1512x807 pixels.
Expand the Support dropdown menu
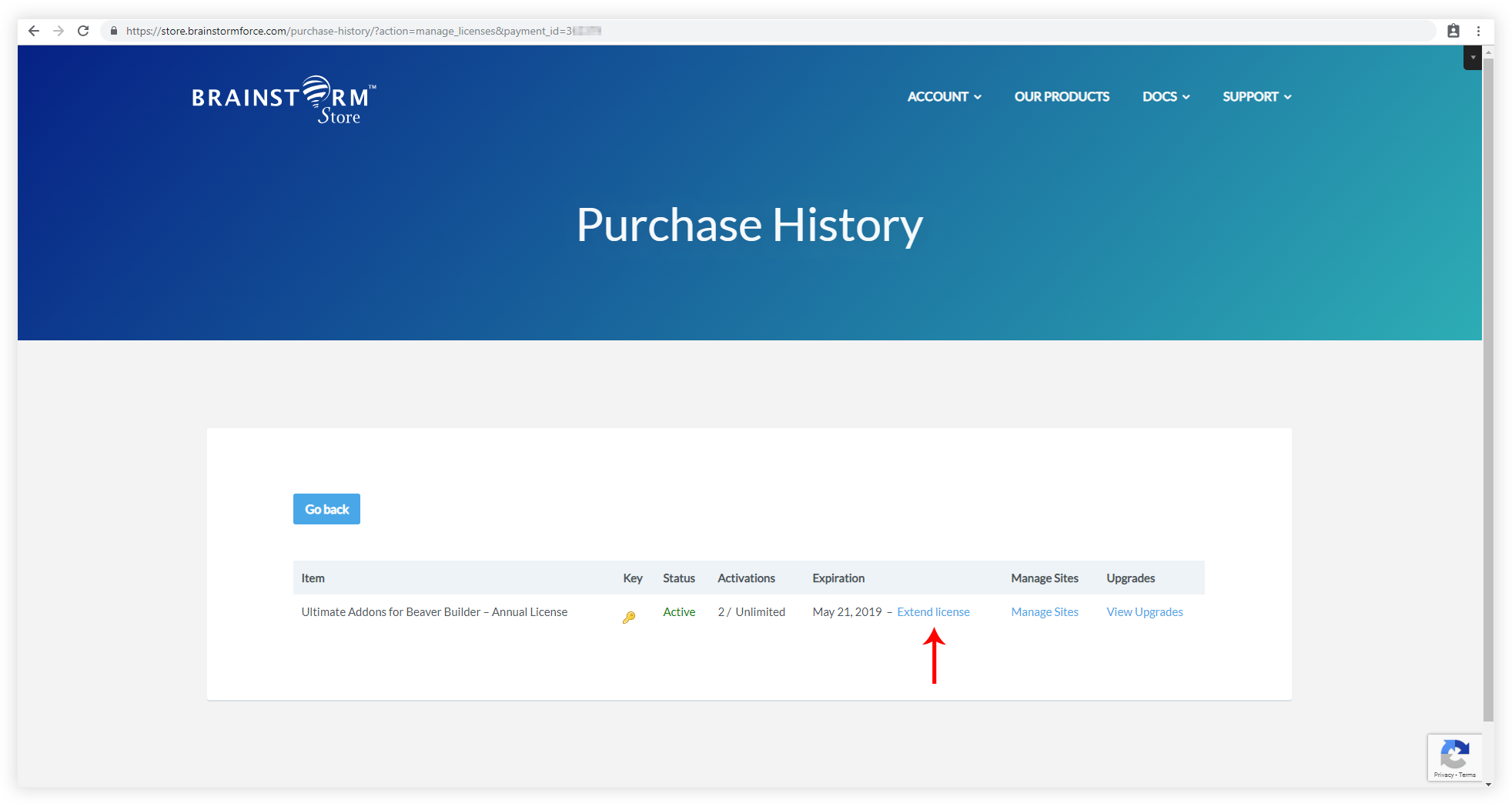(x=1256, y=97)
